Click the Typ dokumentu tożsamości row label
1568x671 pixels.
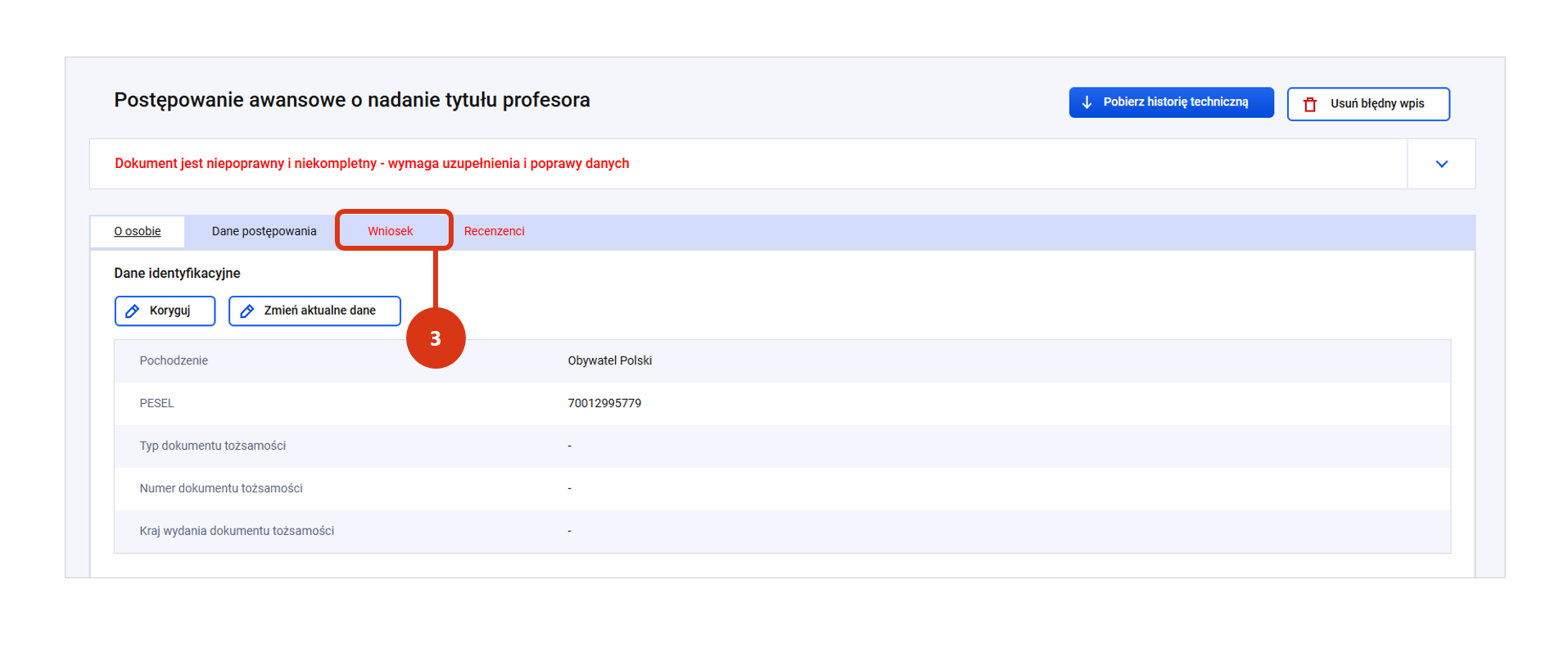(x=212, y=446)
